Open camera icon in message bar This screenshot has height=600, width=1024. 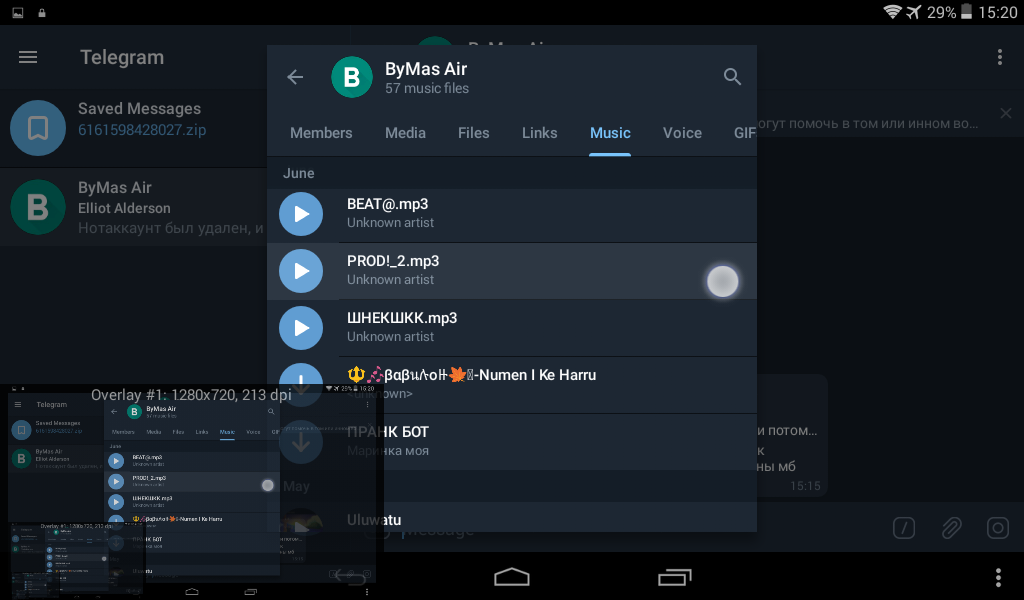pyautogui.click(x=998, y=528)
